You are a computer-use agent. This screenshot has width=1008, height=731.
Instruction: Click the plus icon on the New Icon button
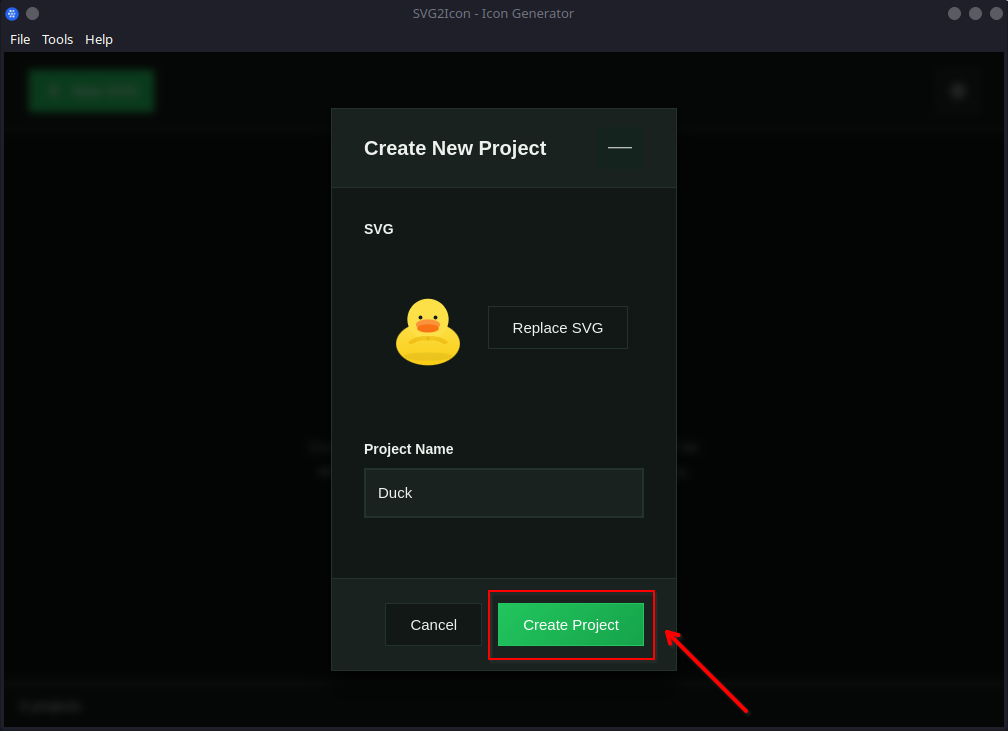click(x=54, y=90)
